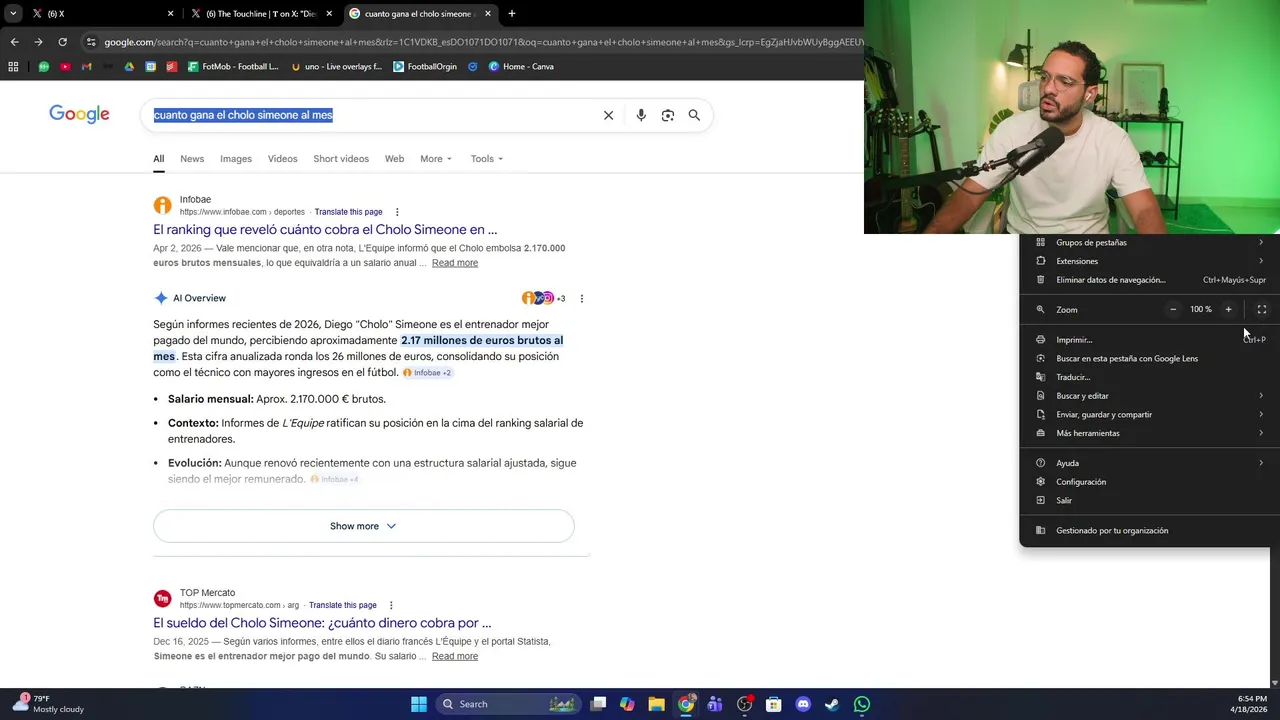
Task: Switch to the Videos results tab
Action: [282, 159]
